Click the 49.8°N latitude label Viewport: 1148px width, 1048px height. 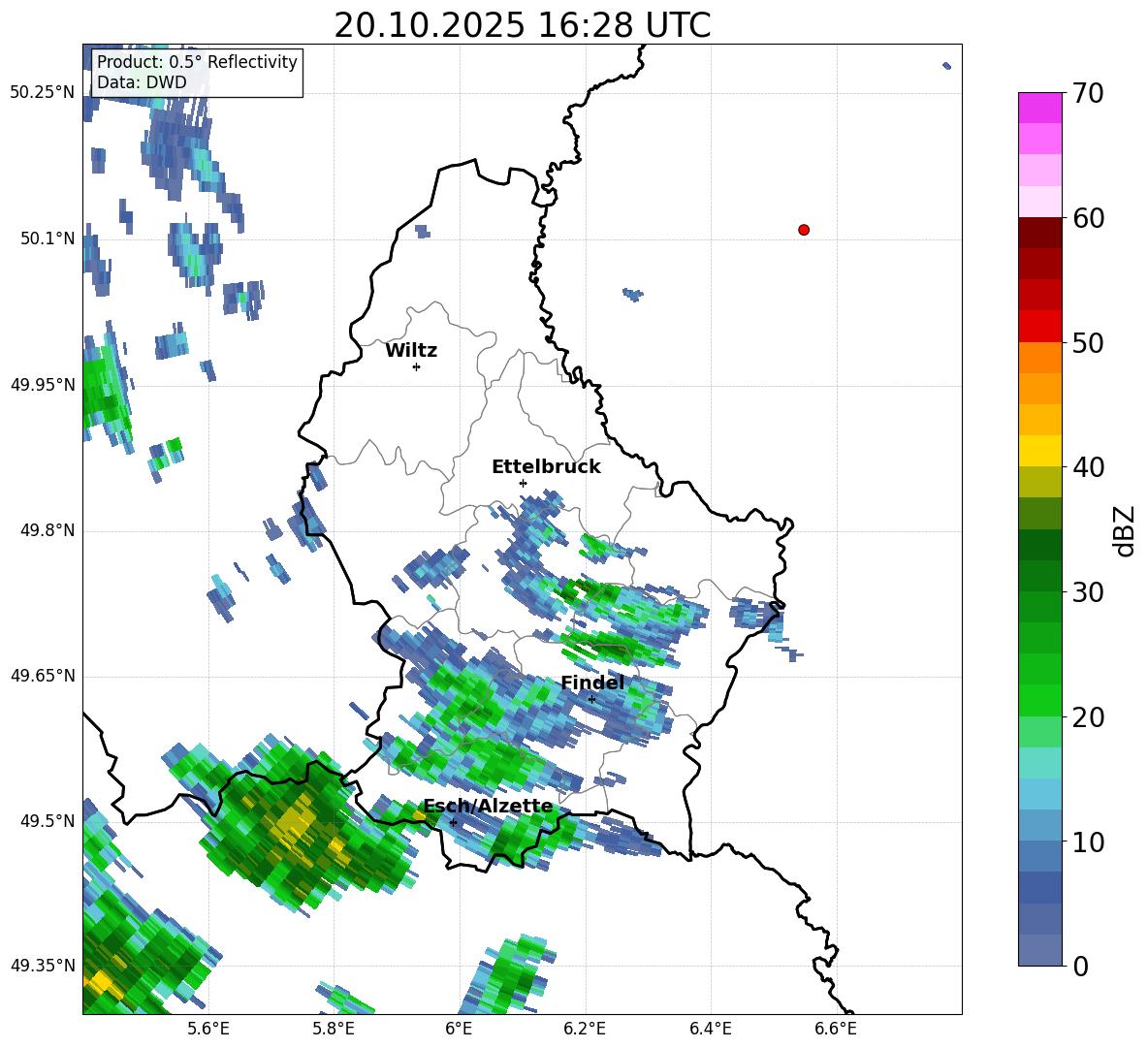click(x=48, y=530)
